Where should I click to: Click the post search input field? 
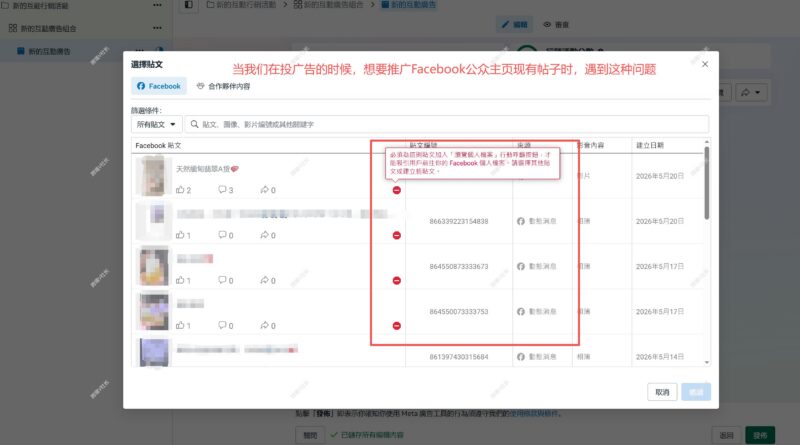447,125
